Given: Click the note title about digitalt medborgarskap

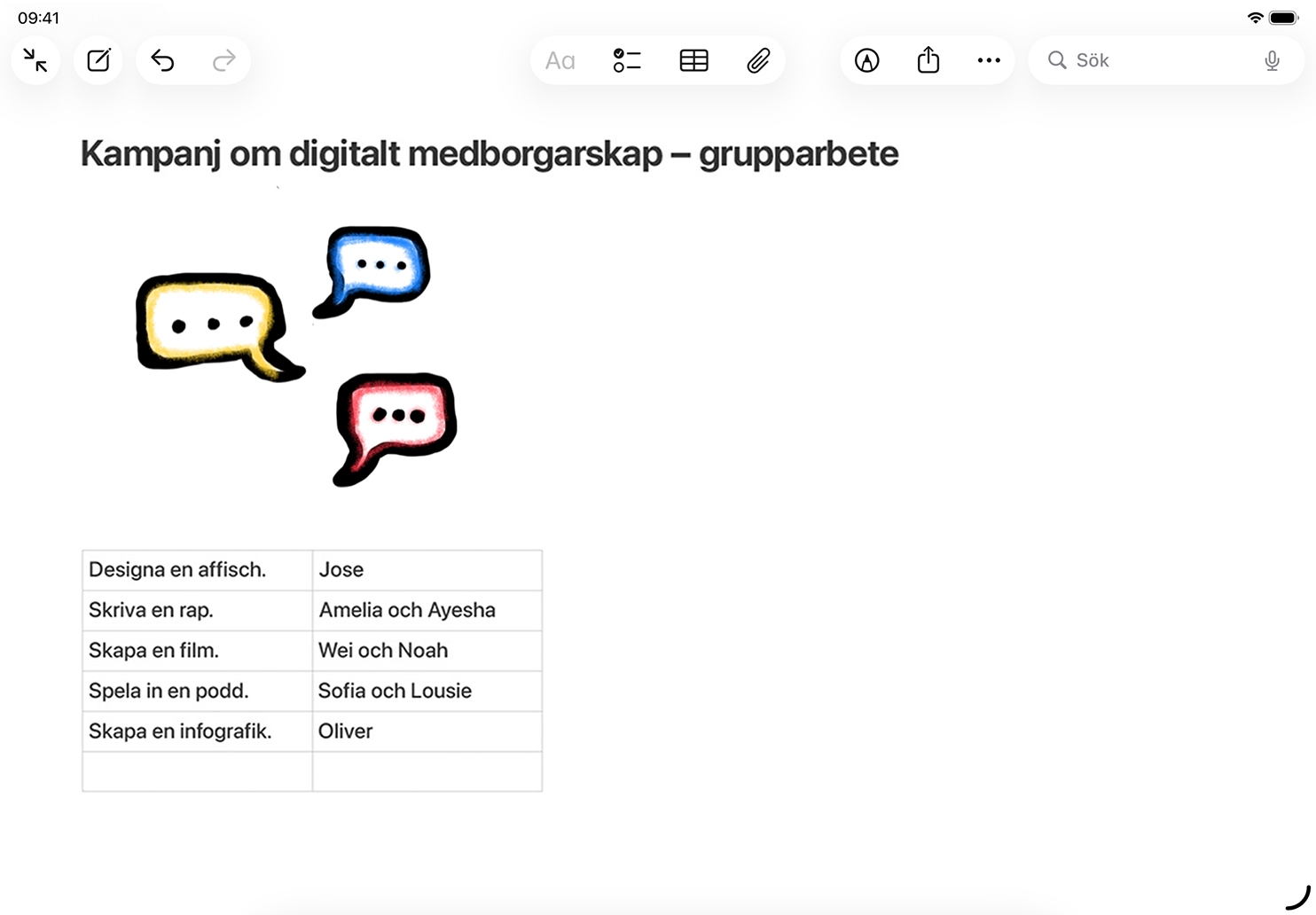Looking at the screenshot, I should pos(490,154).
